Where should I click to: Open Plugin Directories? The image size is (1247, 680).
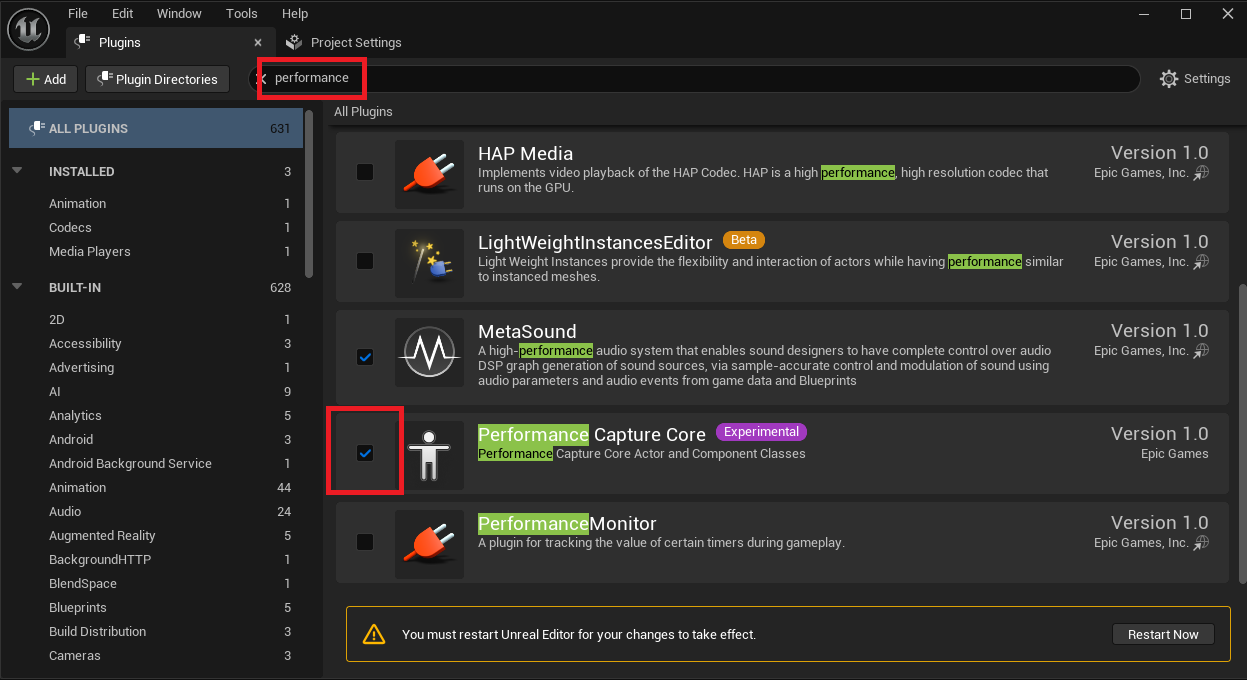coord(158,79)
